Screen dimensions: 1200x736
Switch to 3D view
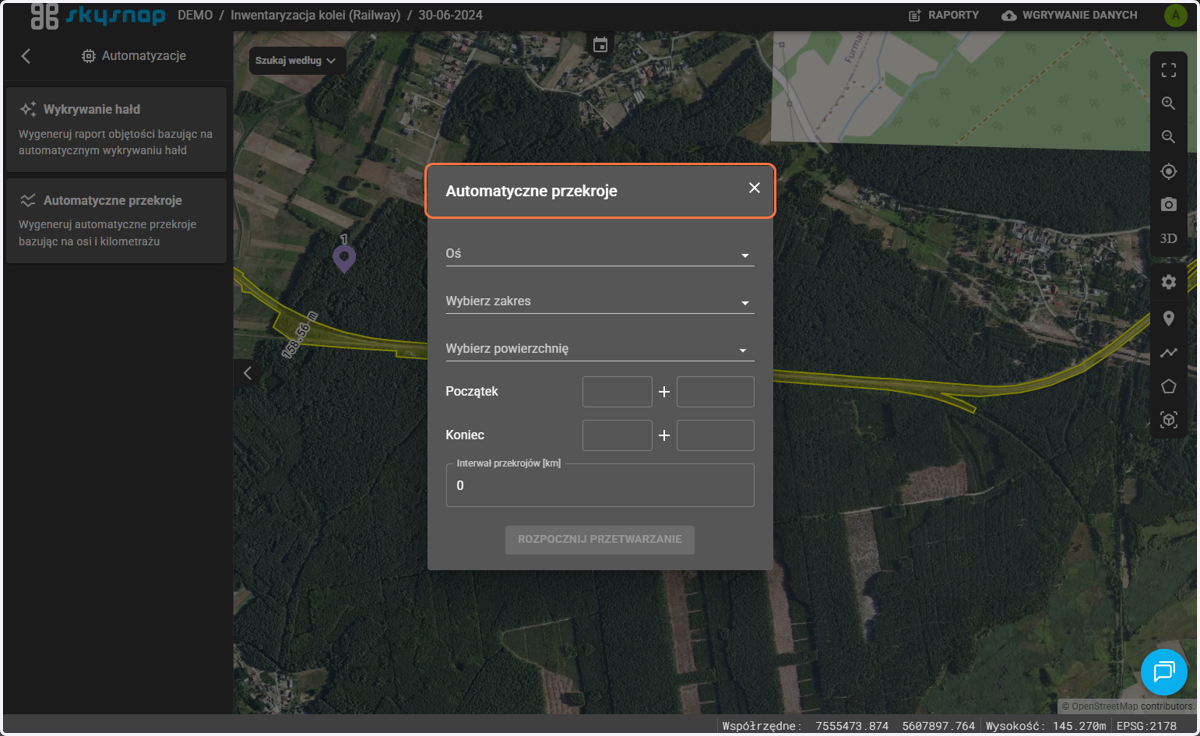pos(1168,238)
